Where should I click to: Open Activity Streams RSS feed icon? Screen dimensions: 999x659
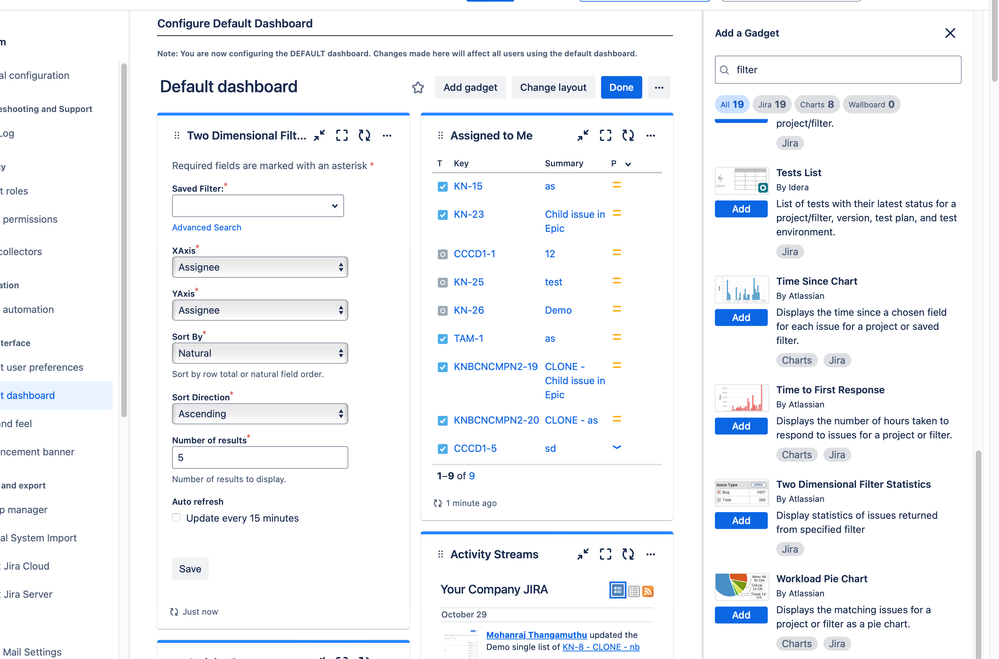point(648,591)
